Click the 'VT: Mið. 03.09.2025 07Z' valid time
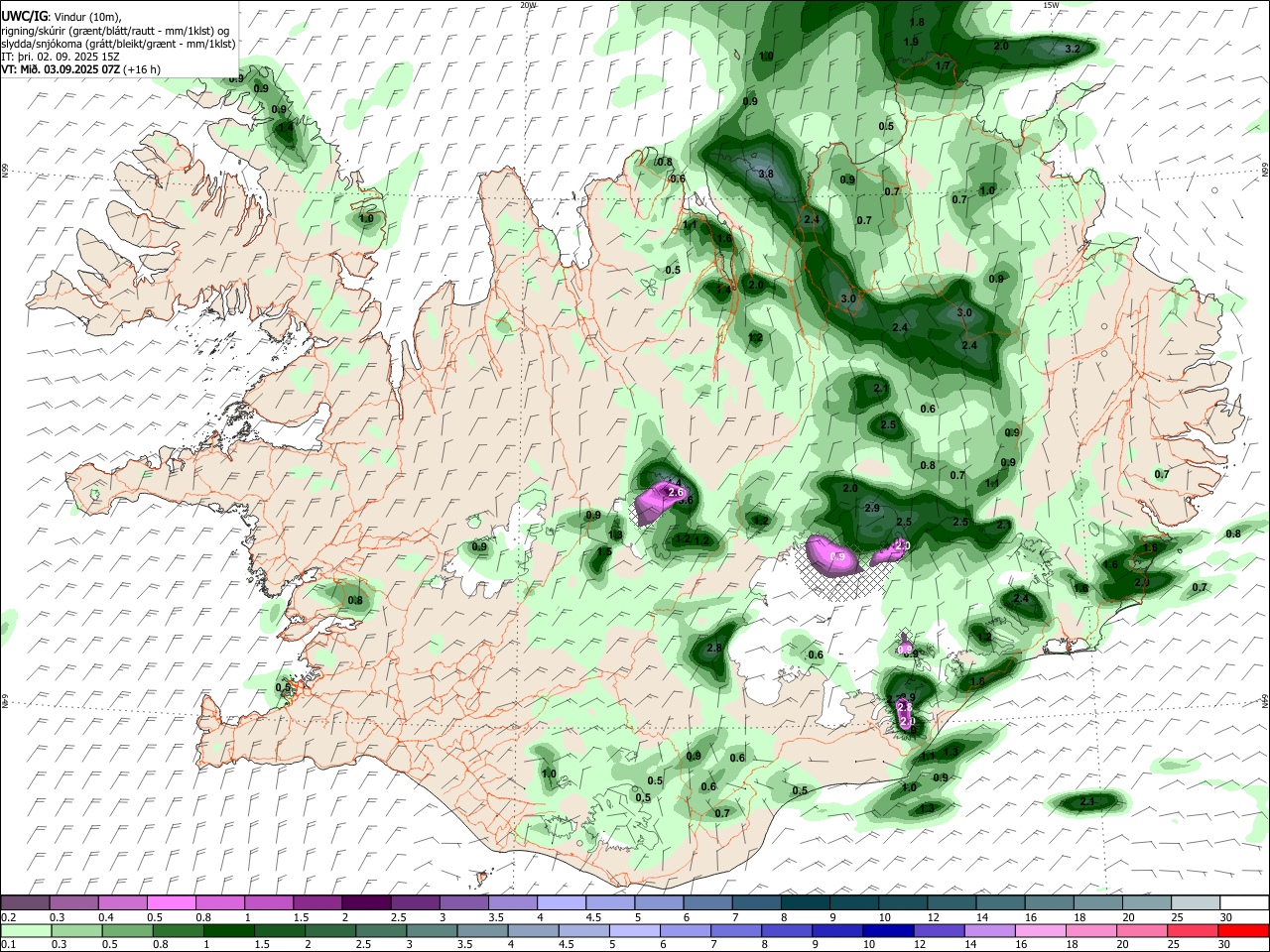 [61, 69]
